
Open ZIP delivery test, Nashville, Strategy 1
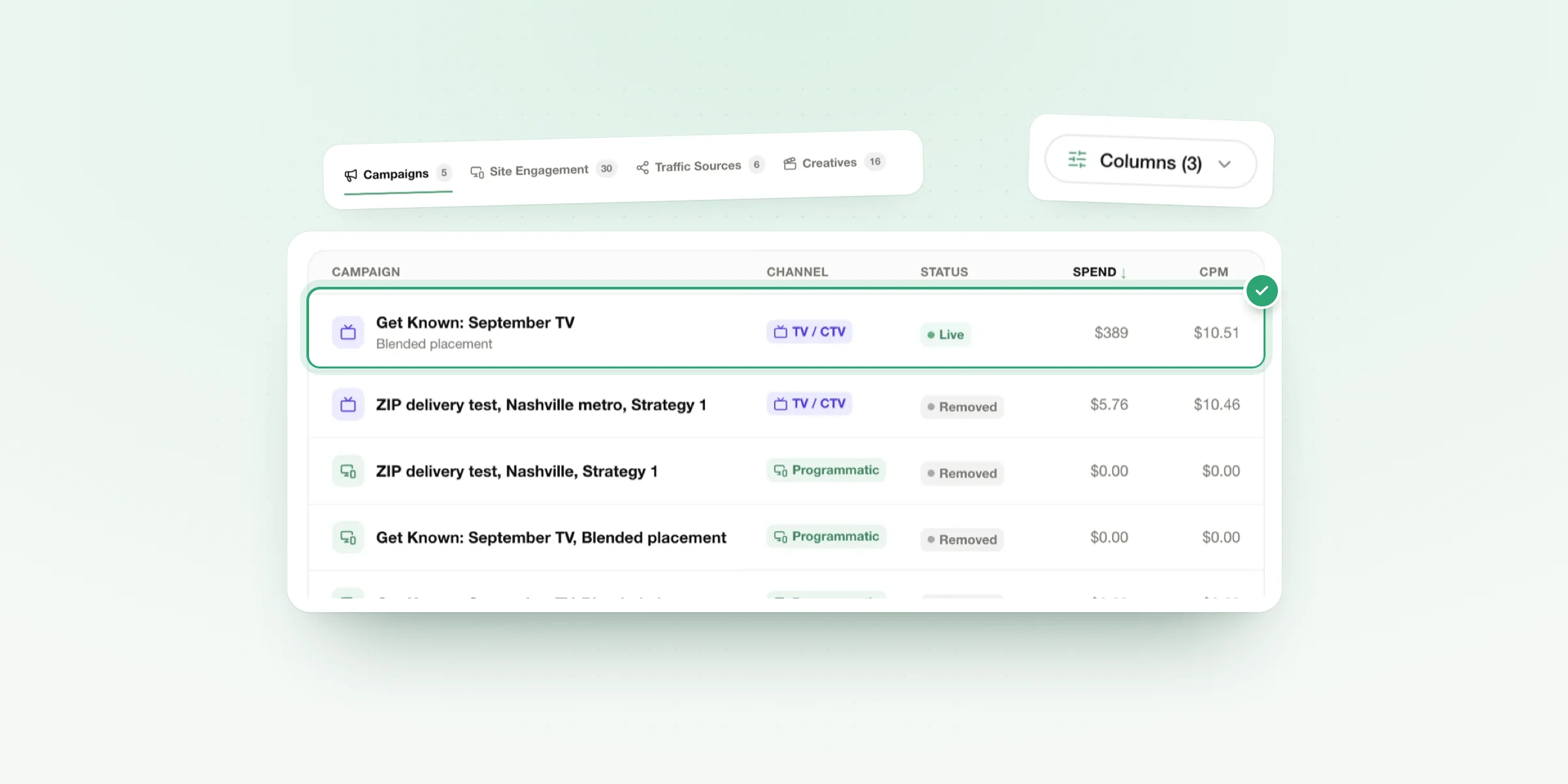pyautogui.click(x=517, y=472)
